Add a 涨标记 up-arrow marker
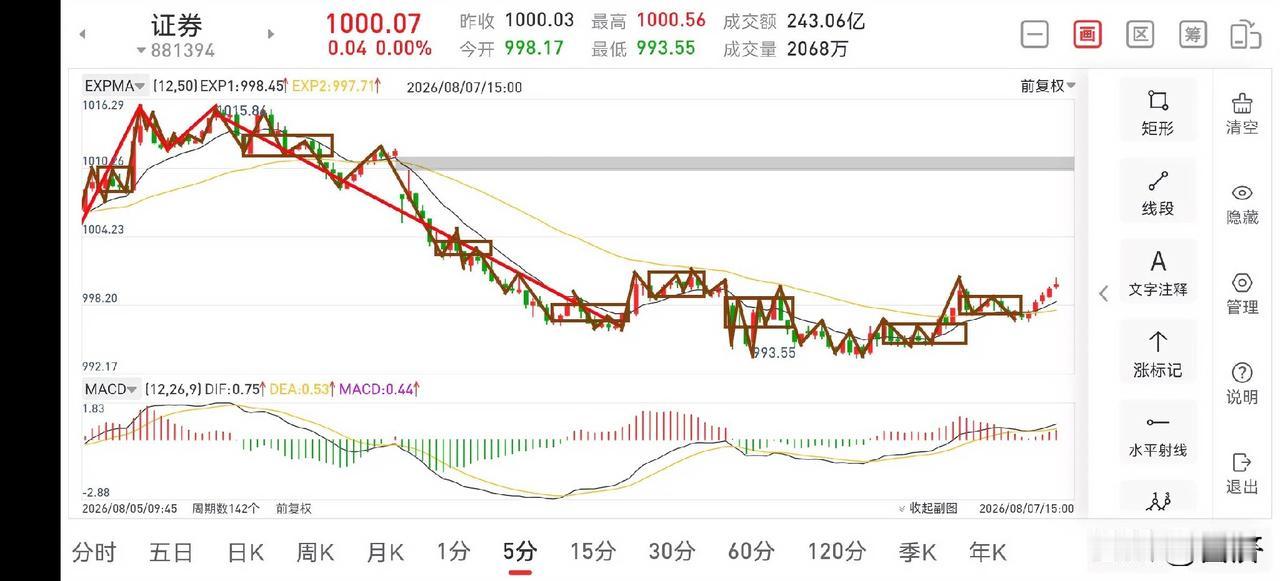Viewport: 1280px width, 581px height. pyautogui.click(x=1158, y=355)
